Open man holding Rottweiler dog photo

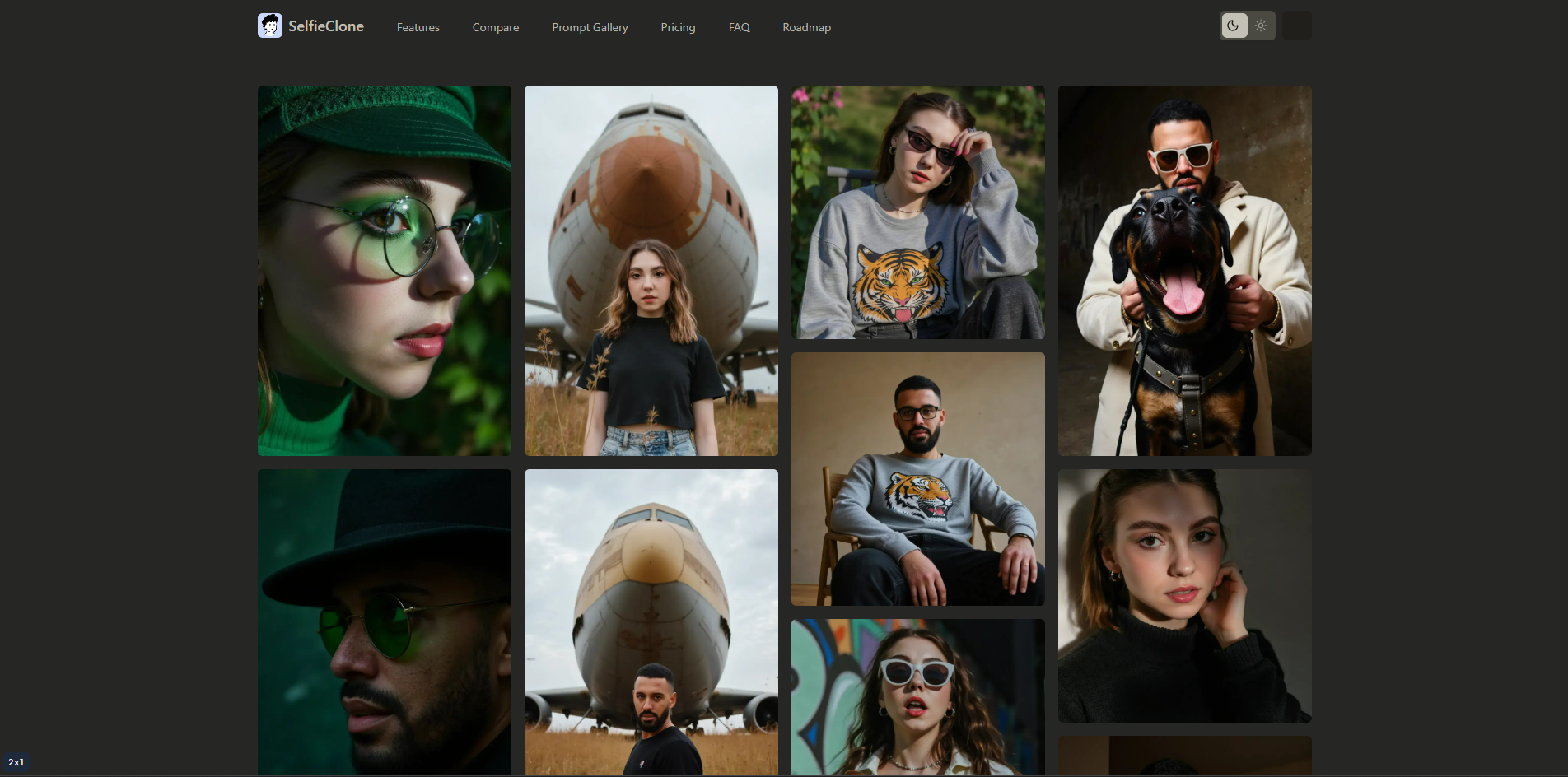tap(1184, 270)
